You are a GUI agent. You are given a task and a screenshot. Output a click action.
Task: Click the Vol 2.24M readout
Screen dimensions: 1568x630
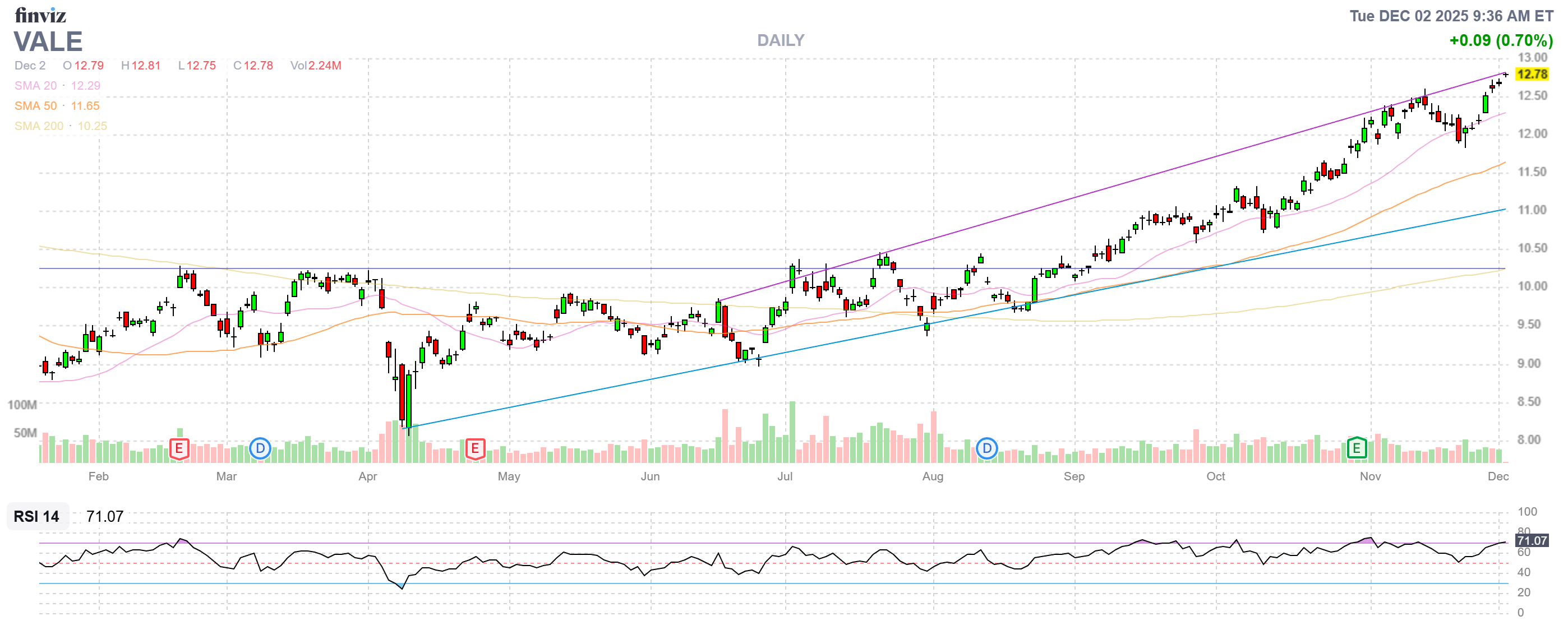pyautogui.click(x=315, y=66)
